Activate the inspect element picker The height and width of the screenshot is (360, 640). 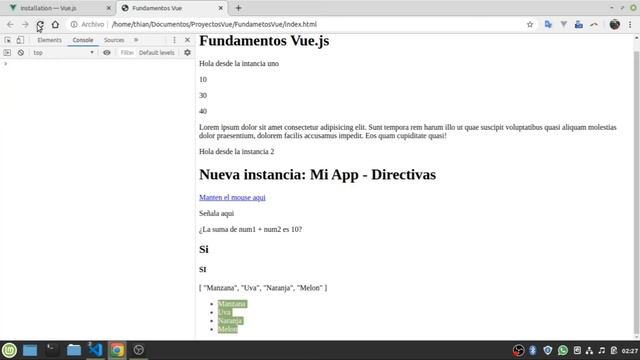coord(8,40)
